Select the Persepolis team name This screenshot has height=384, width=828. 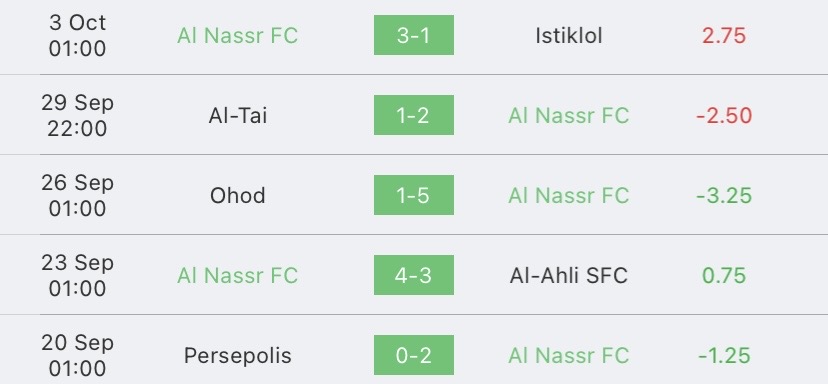238,355
